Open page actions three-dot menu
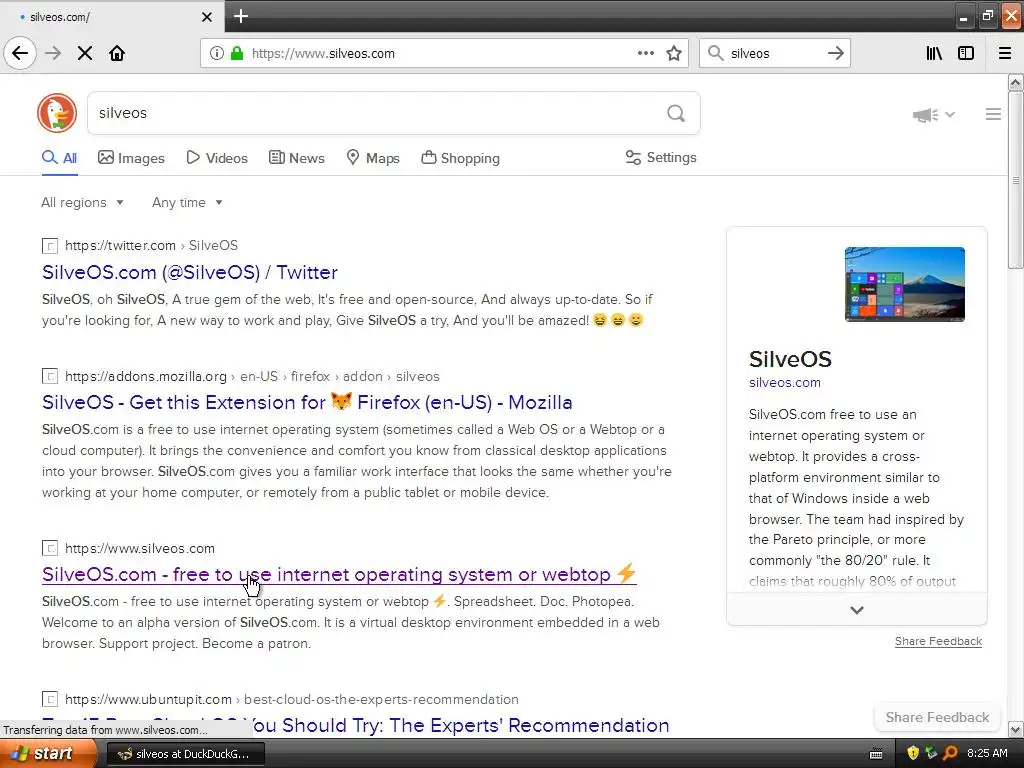The image size is (1024, 768). tap(646, 53)
